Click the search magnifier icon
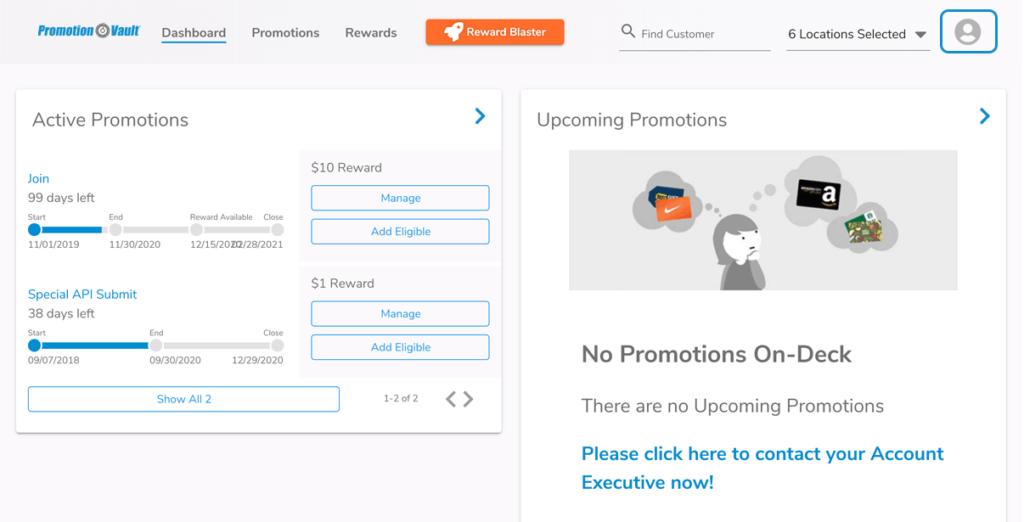The image size is (1024, 522). (x=628, y=31)
